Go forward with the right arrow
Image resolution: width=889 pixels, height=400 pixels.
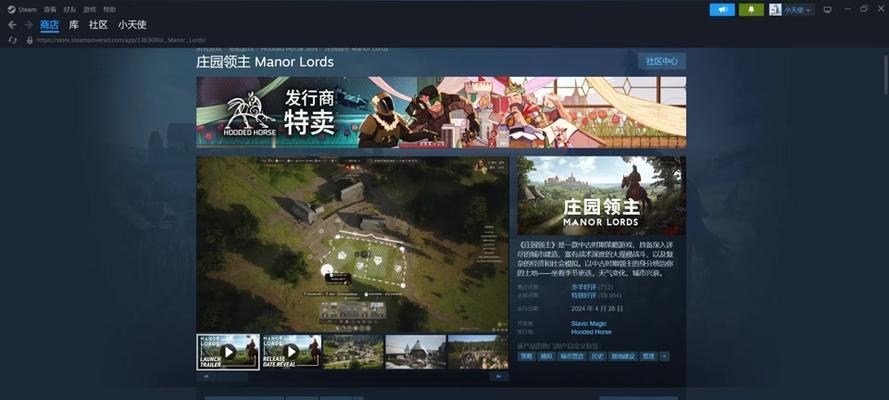coord(28,25)
